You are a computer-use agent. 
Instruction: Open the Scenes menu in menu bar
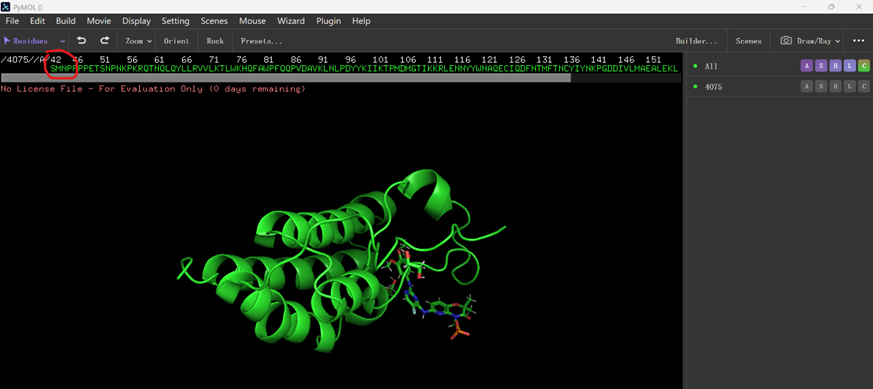[214, 21]
